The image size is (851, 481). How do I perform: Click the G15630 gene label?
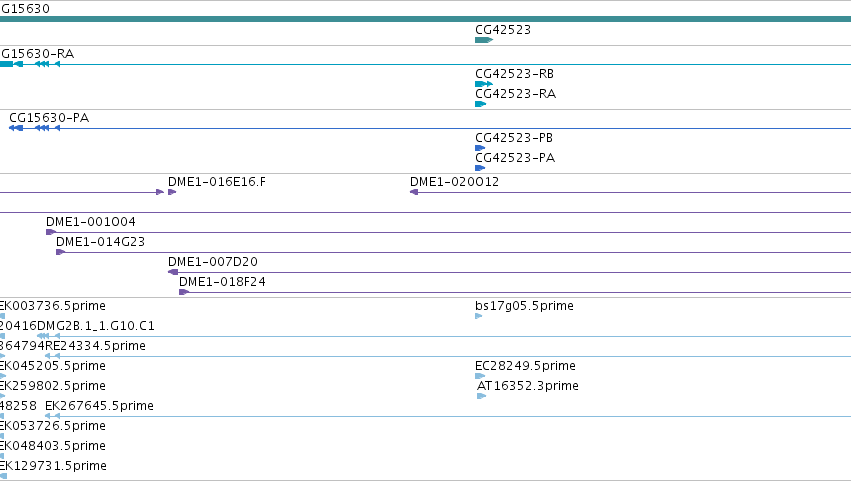pyautogui.click(x=25, y=9)
